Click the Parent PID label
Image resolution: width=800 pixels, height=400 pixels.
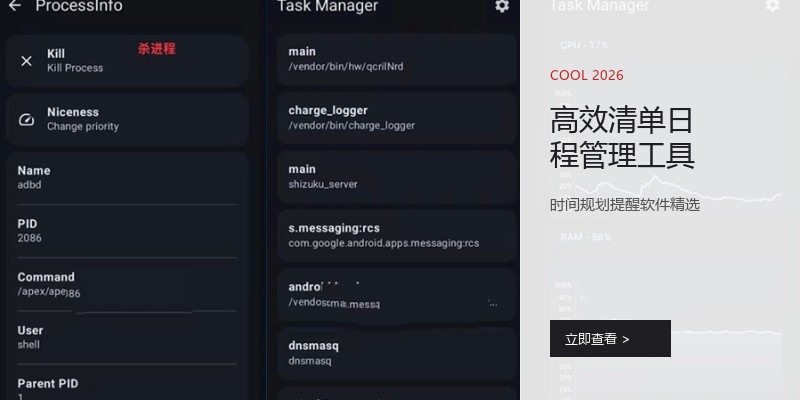click(x=48, y=384)
